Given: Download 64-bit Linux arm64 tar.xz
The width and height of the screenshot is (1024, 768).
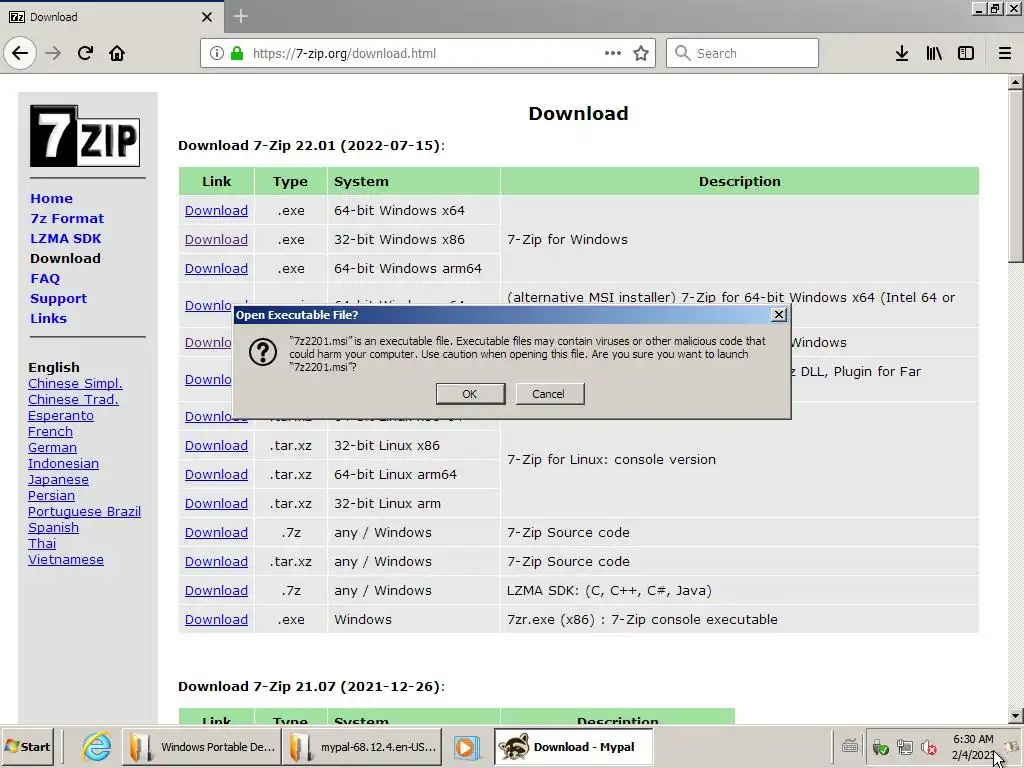Looking at the screenshot, I should coord(216,475).
